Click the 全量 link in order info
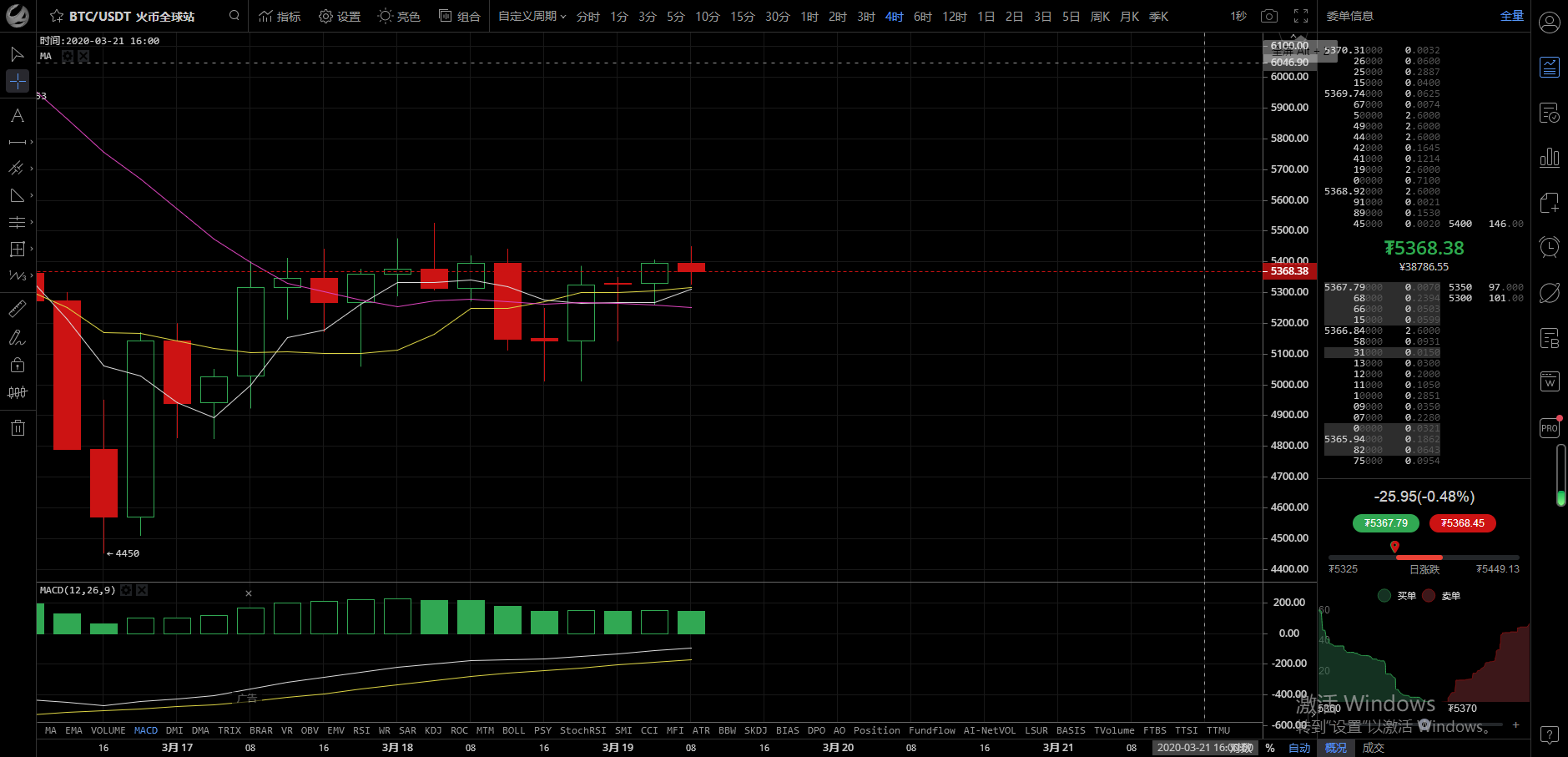Image resolution: width=1568 pixels, height=757 pixels. [x=1511, y=16]
